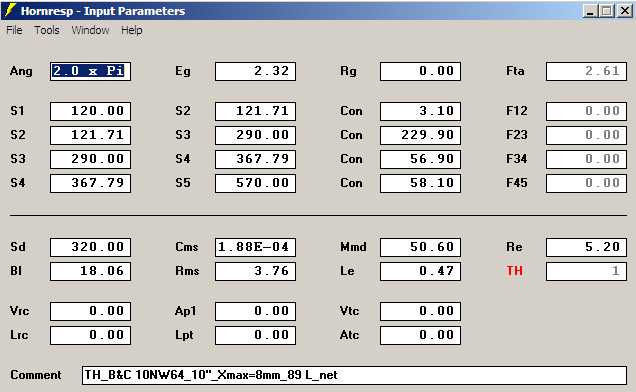Click the S2 field in the S1 row

pyautogui.click(x=256, y=111)
